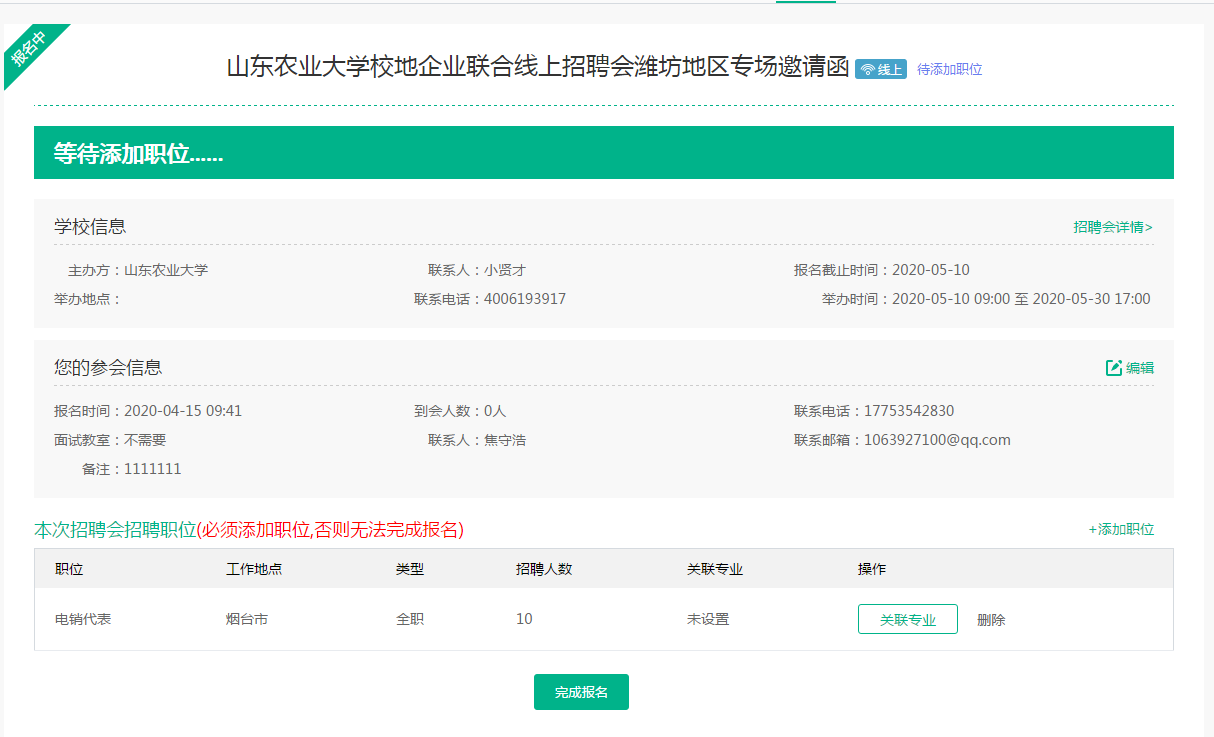Click the 您的参会信息 section heading
Viewport: 1214px width, 737px height.
[108, 367]
